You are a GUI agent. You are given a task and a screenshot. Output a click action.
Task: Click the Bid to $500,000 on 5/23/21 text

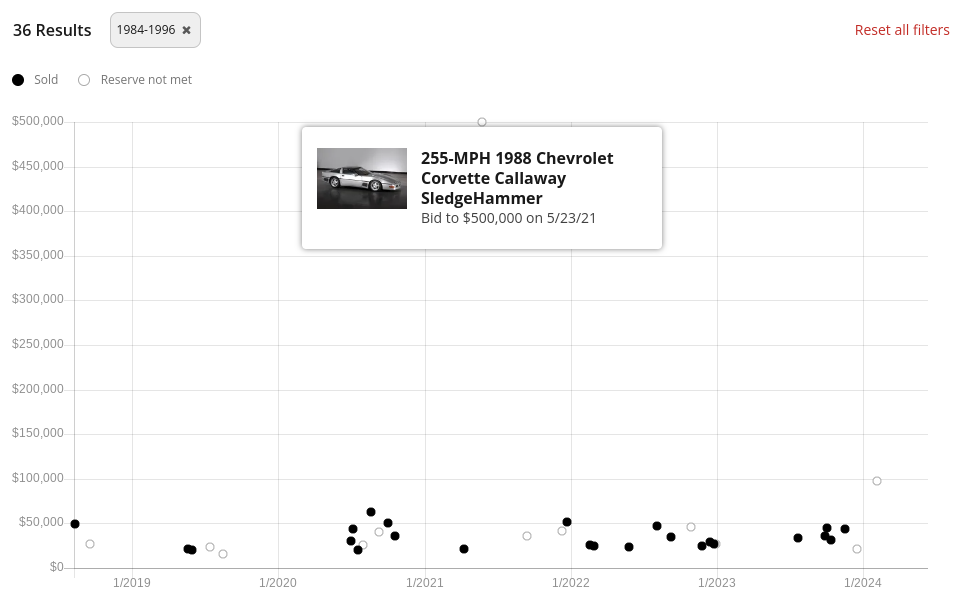click(x=508, y=218)
